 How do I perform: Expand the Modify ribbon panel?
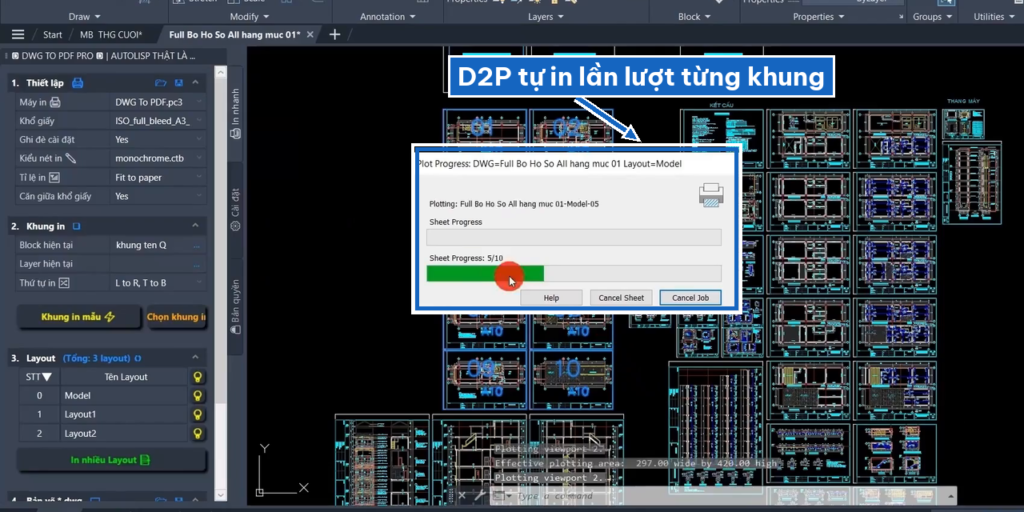click(x=249, y=16)
